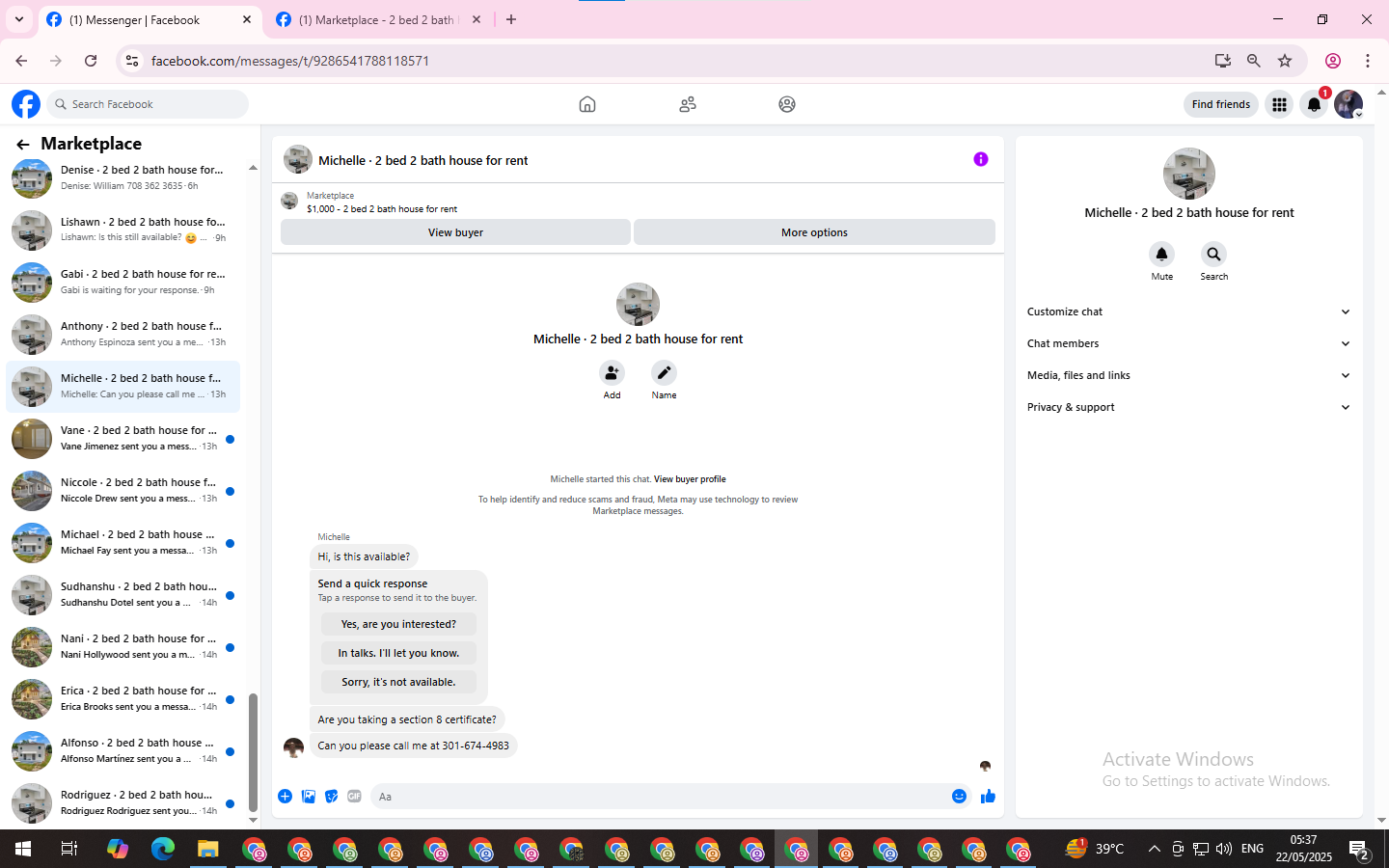Open Vane's unread conversation

click(x=123, y=439)
